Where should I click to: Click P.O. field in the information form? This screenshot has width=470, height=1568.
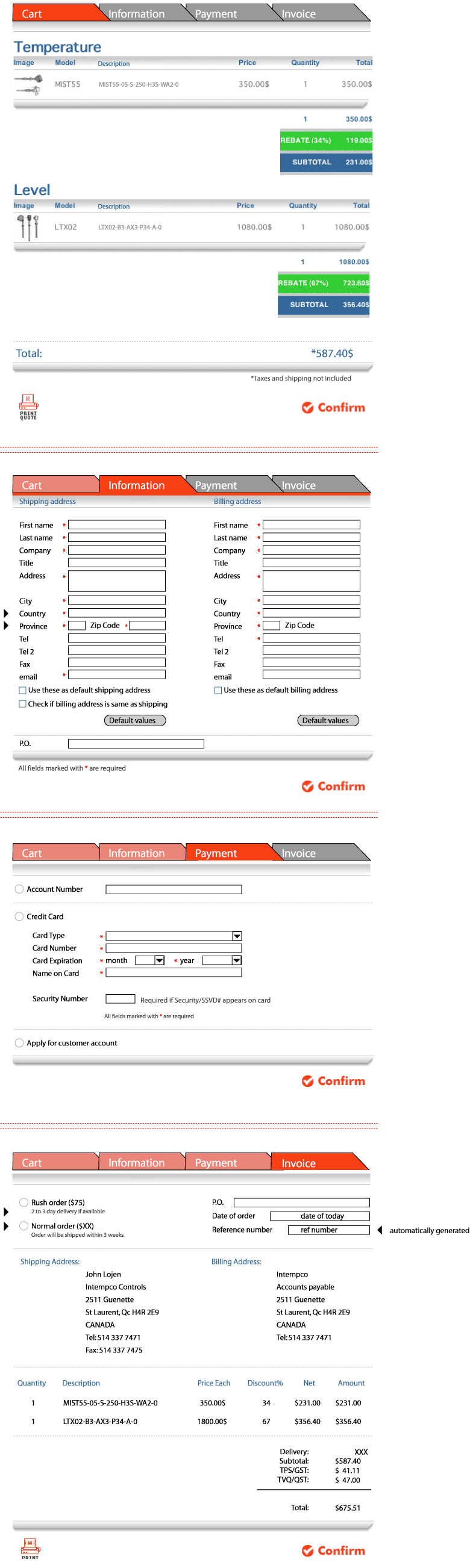pyautogui.click(x=136, y=744)
